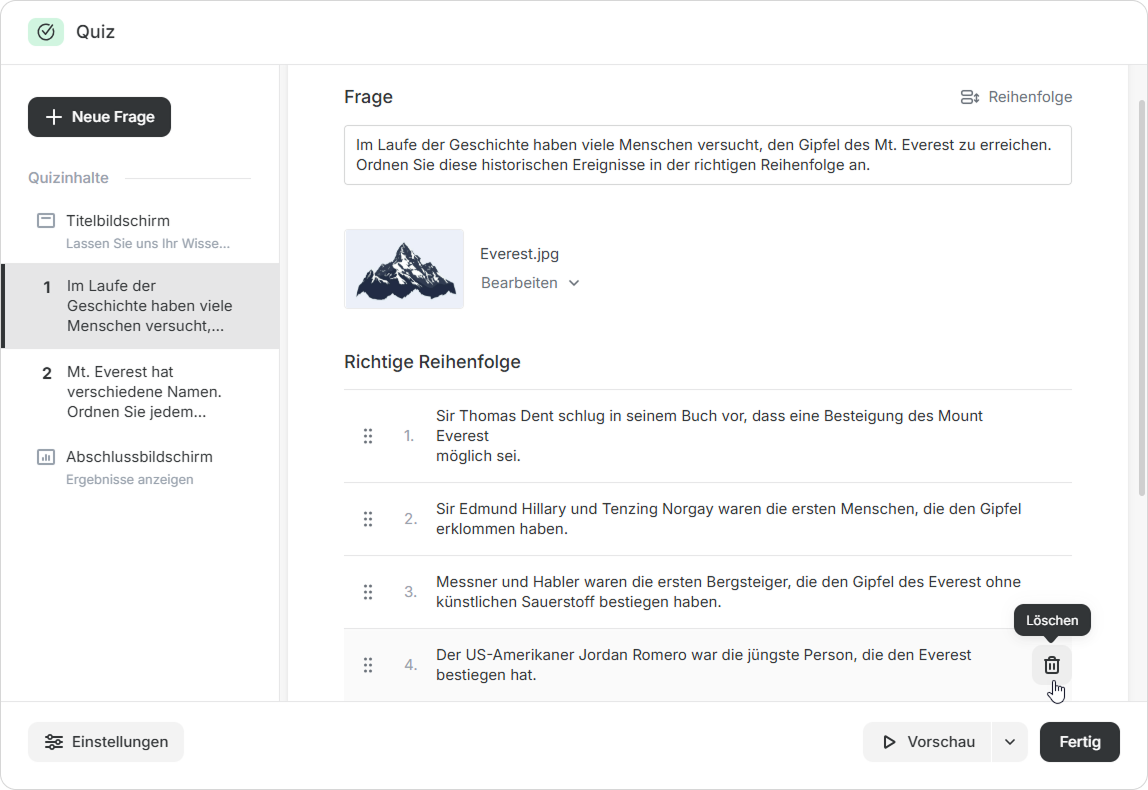Start the Vorschau preview

(x=927, y=742)
